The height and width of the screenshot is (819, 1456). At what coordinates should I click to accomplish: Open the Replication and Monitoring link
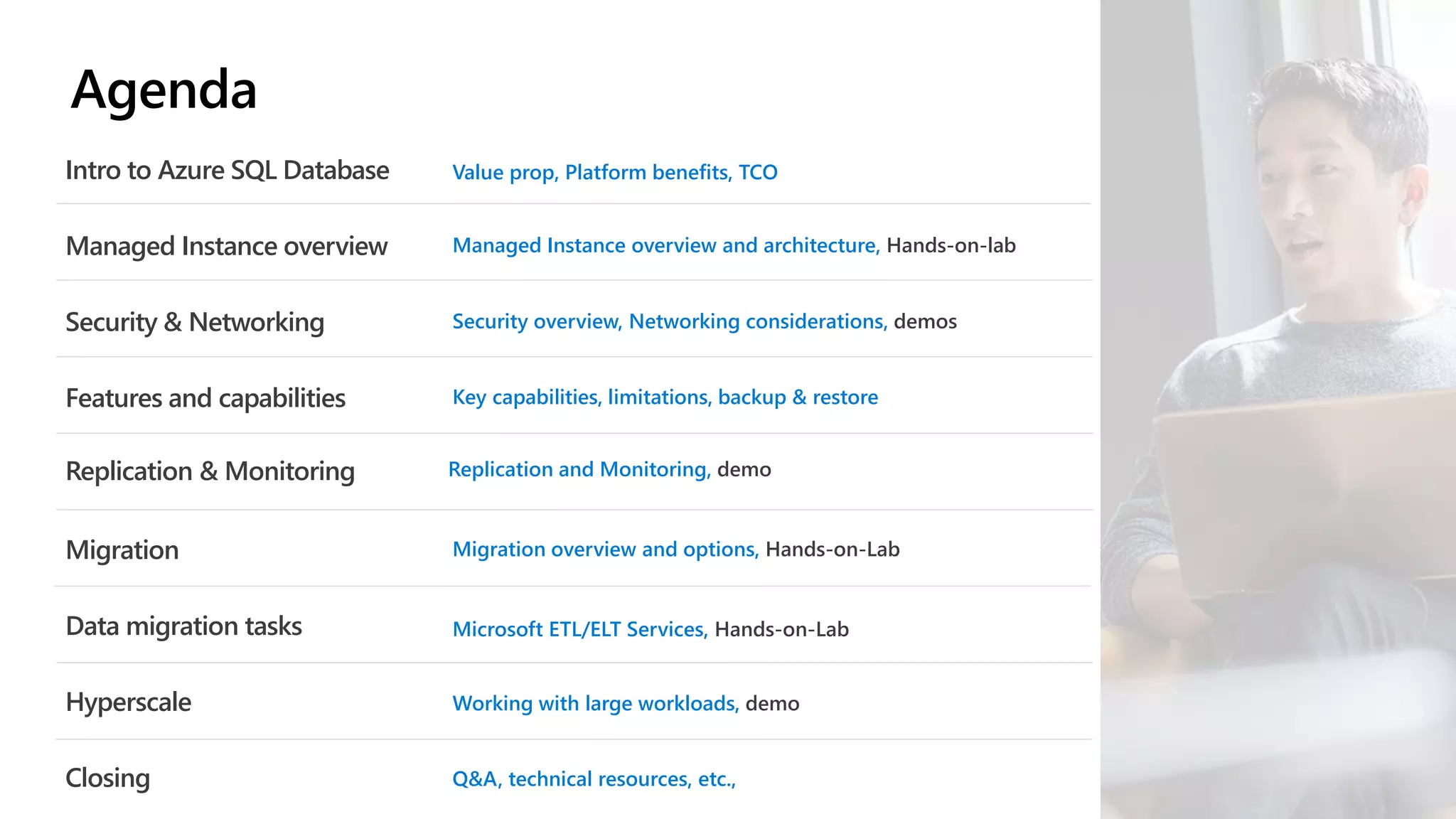tap(579, 469)
